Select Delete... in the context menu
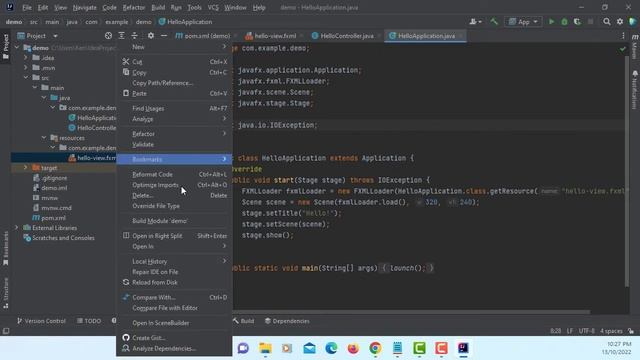The height and width of the screenshot is (360, 640). coord(174,196)
